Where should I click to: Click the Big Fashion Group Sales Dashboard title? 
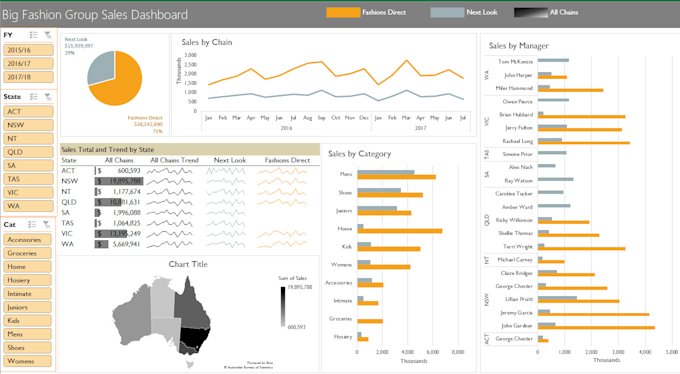[x=95, y=15]
